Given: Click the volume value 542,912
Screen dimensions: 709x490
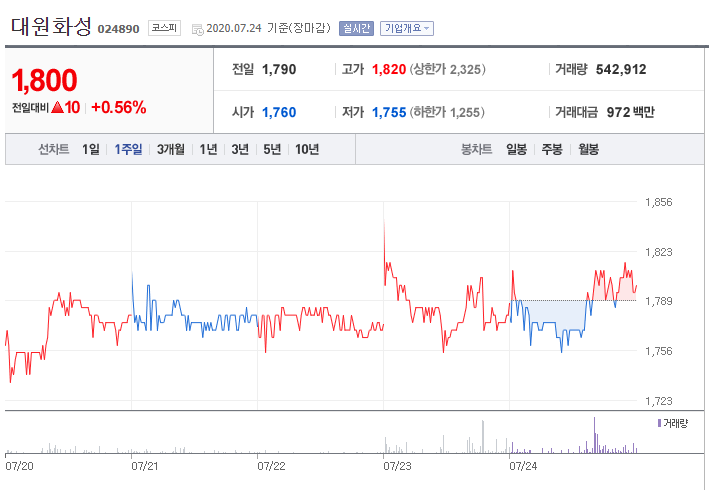Looking at the screenshot, I should pyautogui.click(x=621, y=70).
